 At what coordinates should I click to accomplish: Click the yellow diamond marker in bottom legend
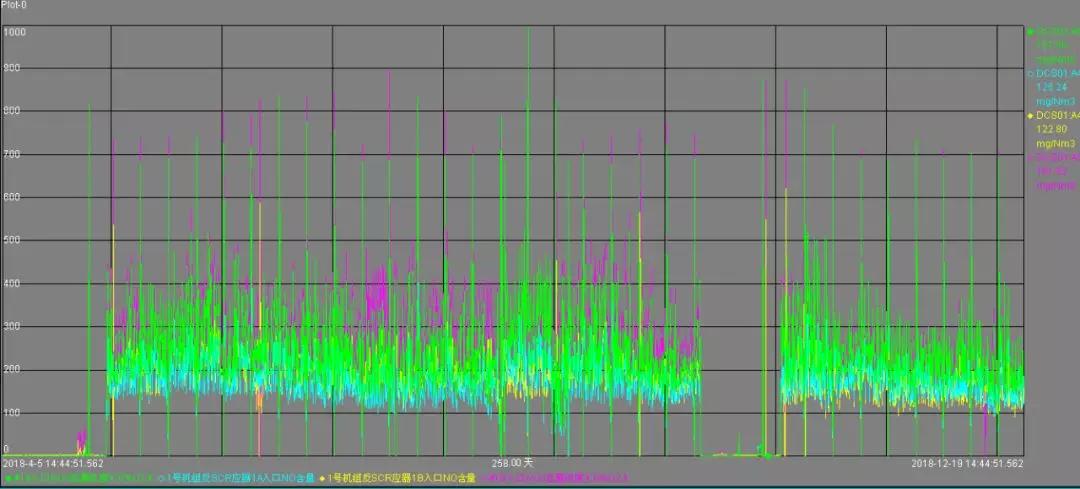pos(323,478)
